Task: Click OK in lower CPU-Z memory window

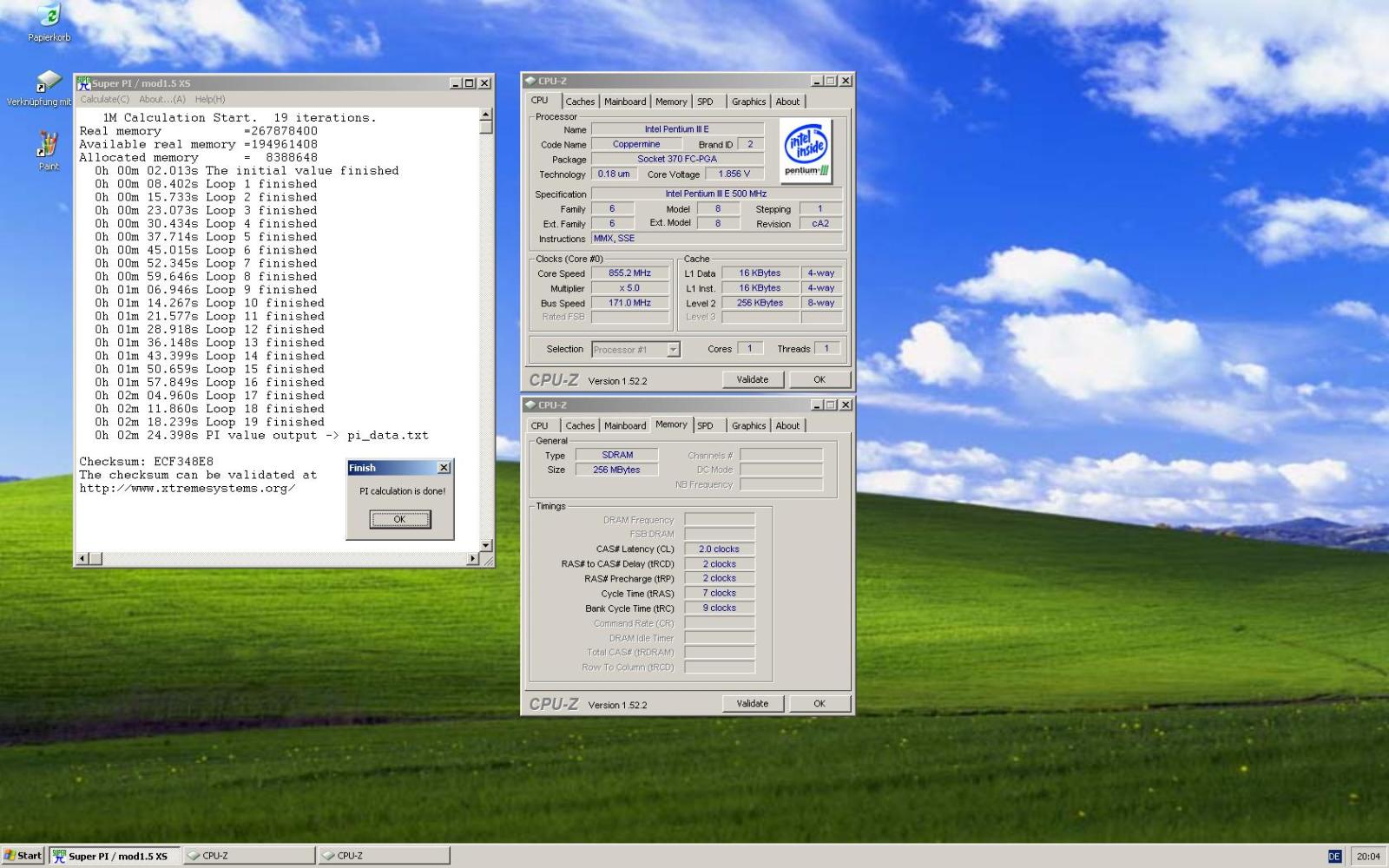Action: click(x=820, y=703)
